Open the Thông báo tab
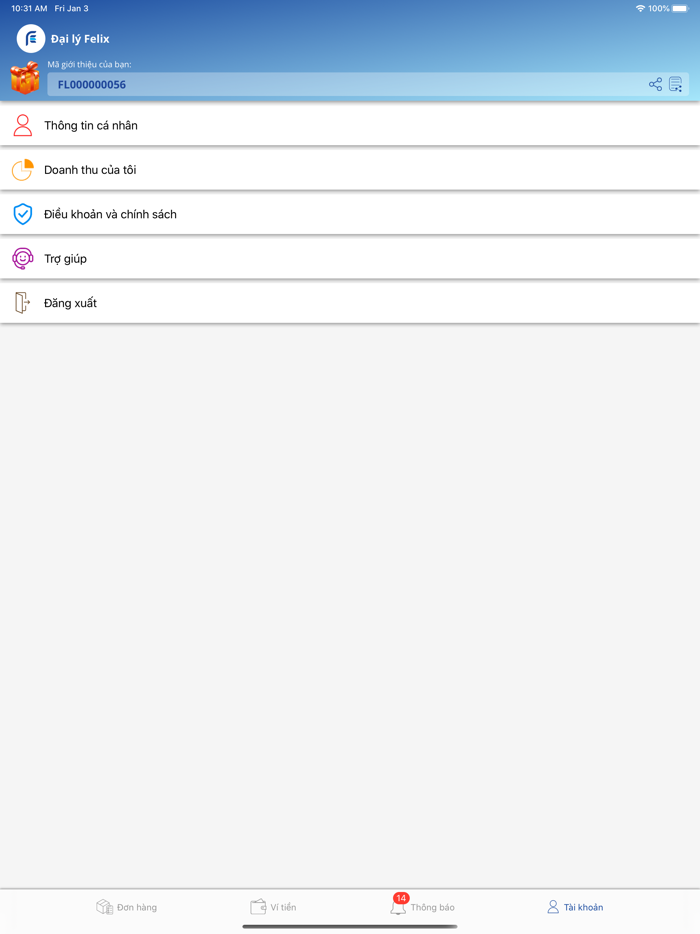Image resolution: width=700 pixels, height=934 pixels. 422,907
